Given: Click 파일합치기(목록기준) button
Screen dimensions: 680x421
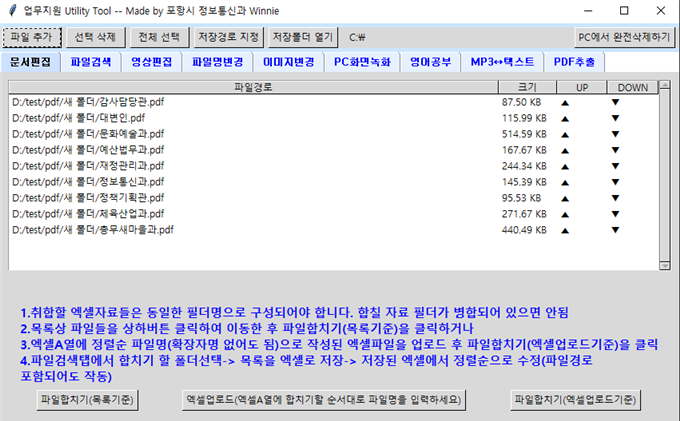Looking at the screenshot, I should [x=87, y=399].
